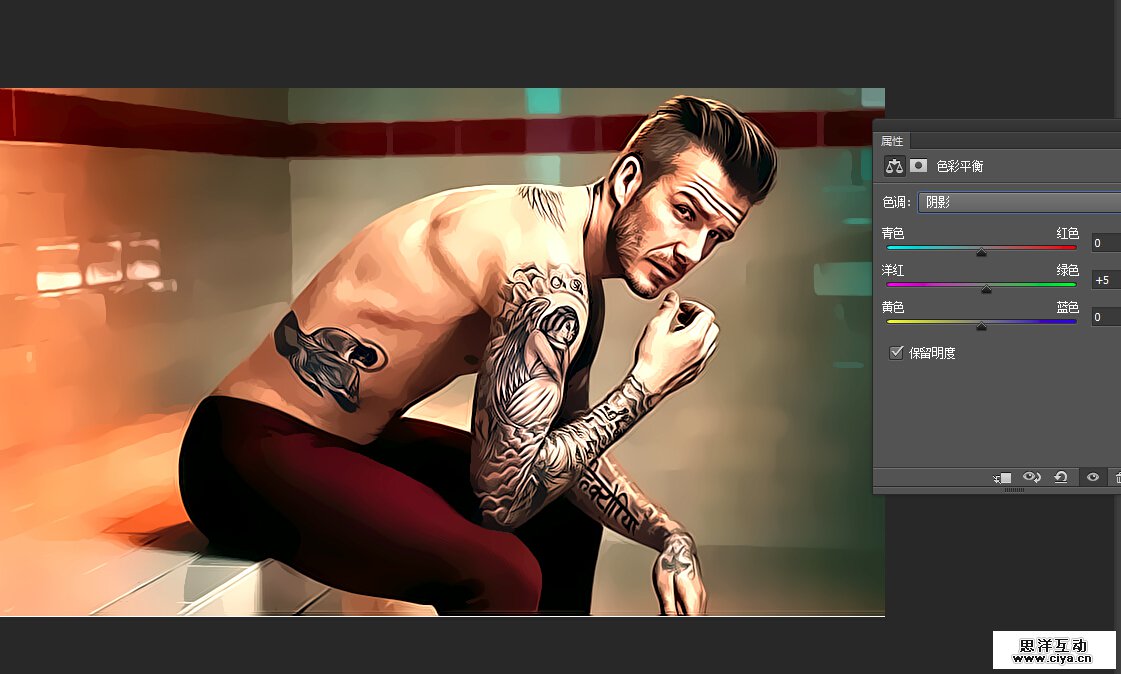Click the view previous state icon
Viewport: 1121px width, 674px height.
pyautogui.click(x=1033, y=478)
